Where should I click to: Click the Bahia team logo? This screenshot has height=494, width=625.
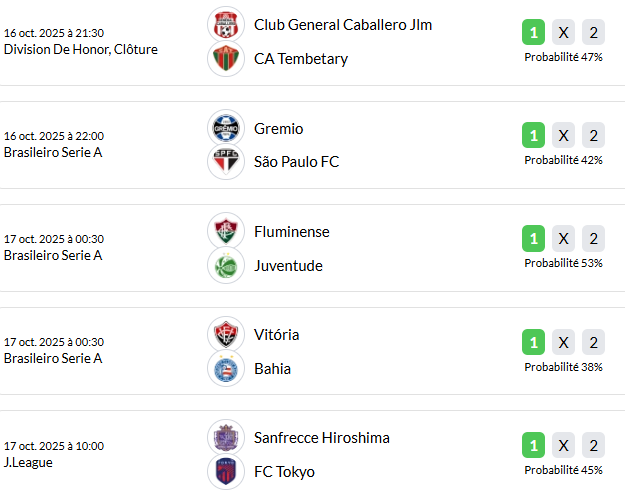coord(226,368)
